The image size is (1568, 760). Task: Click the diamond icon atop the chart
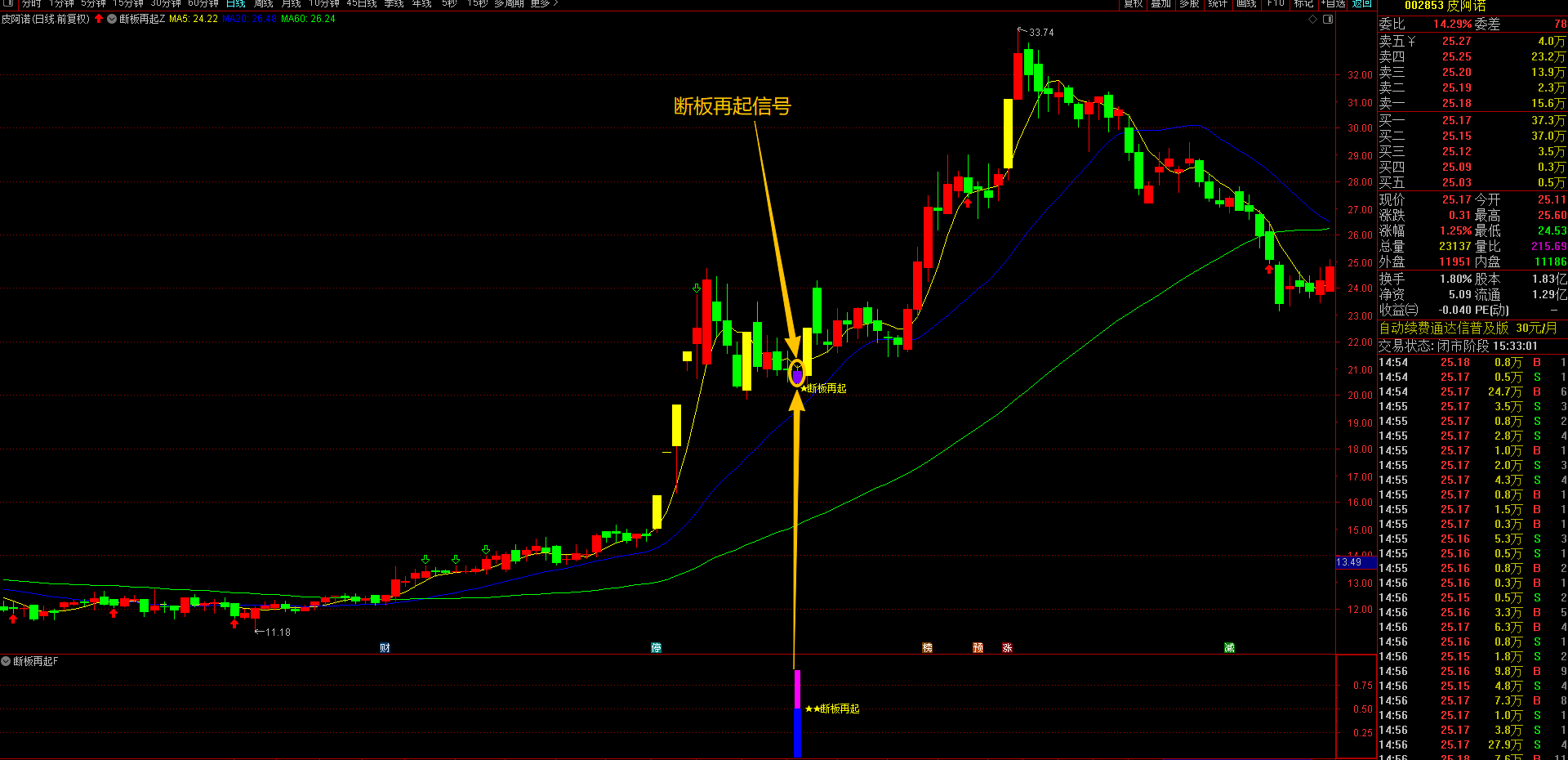1312,19
